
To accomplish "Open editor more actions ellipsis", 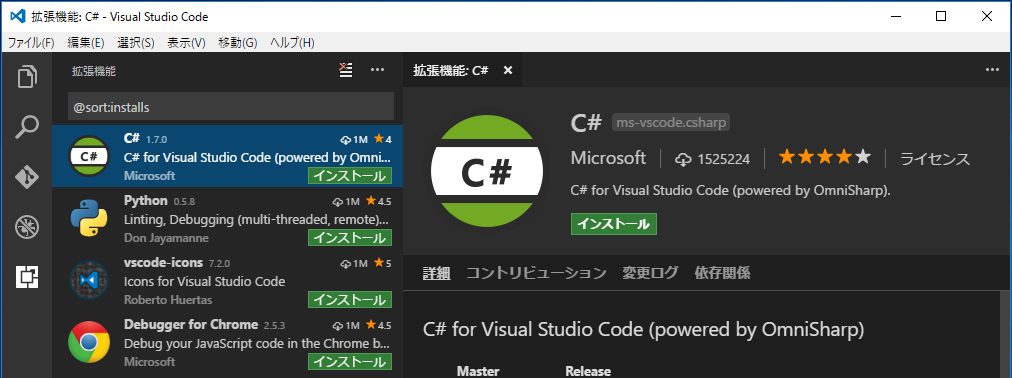I will click(992, 70).
